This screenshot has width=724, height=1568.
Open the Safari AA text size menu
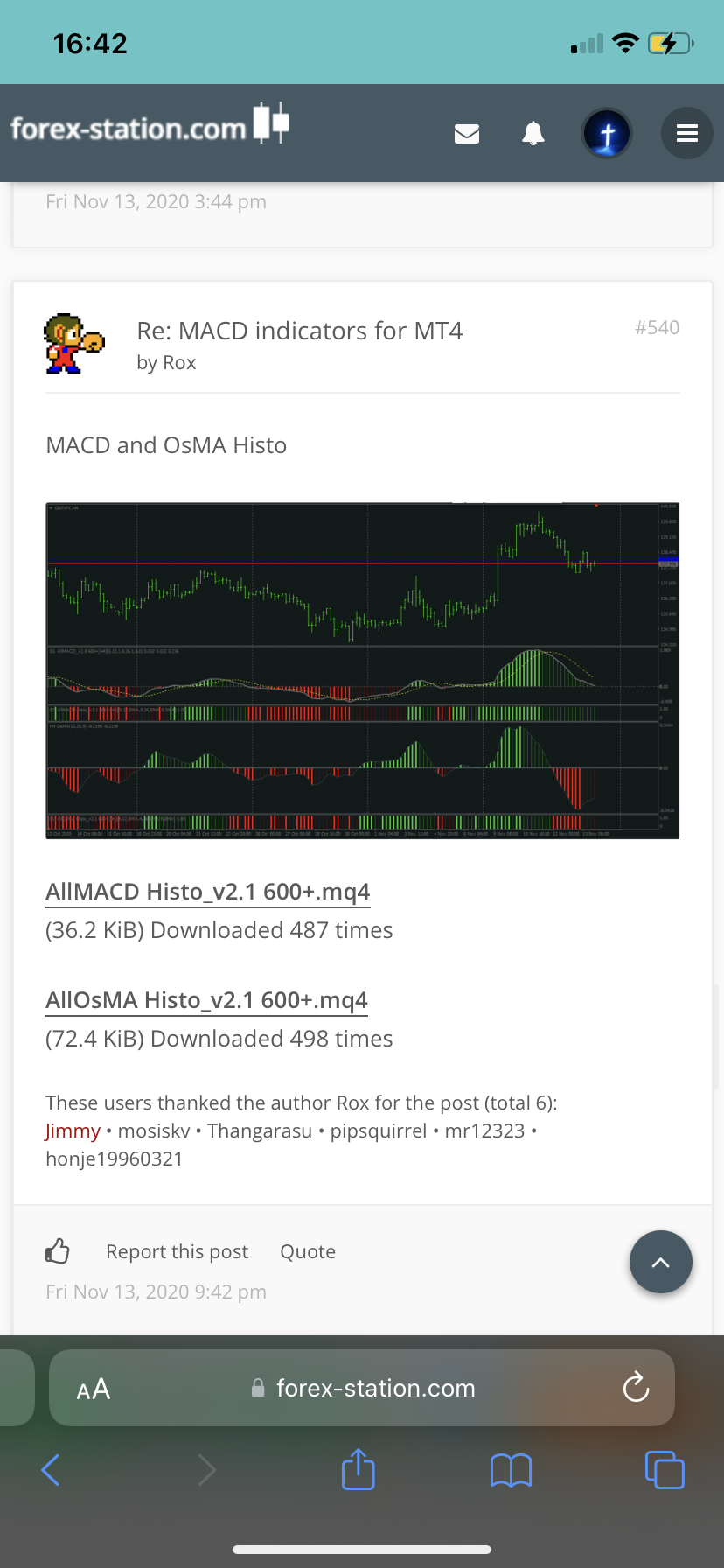click(x=94, y=1389)
